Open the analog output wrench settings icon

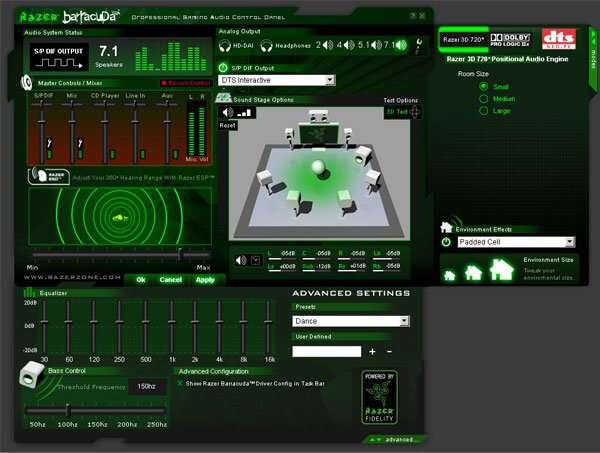tap(419, 46)
